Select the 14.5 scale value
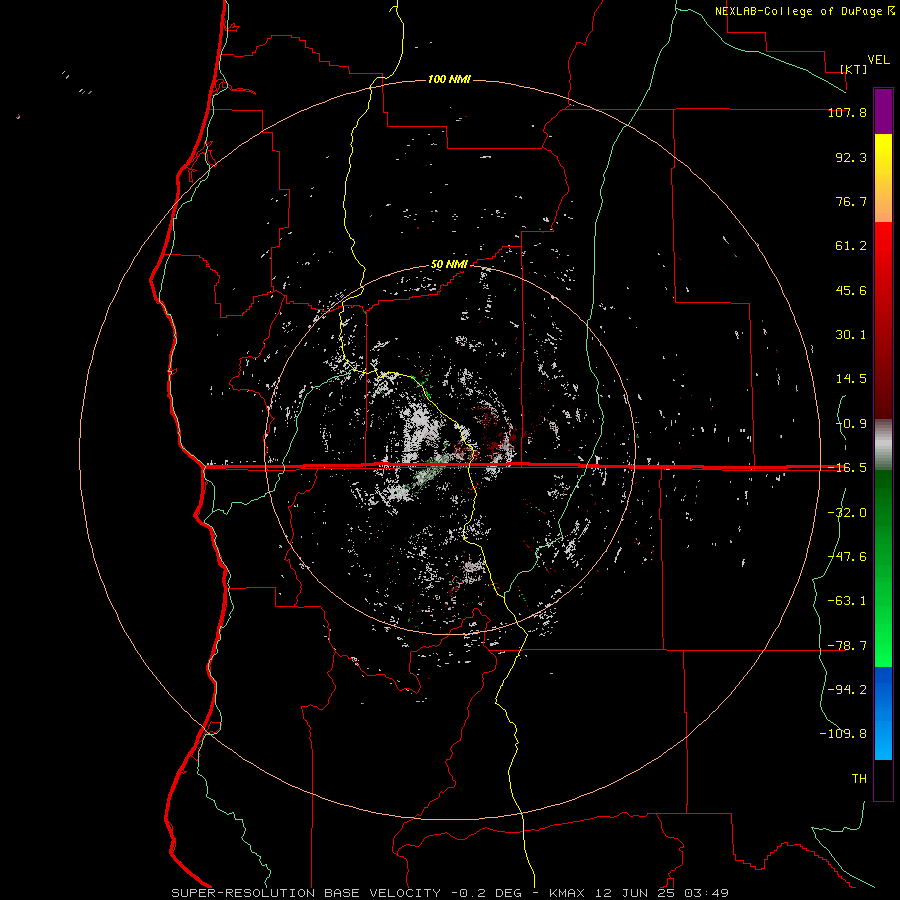 click(x=851, y=379)
